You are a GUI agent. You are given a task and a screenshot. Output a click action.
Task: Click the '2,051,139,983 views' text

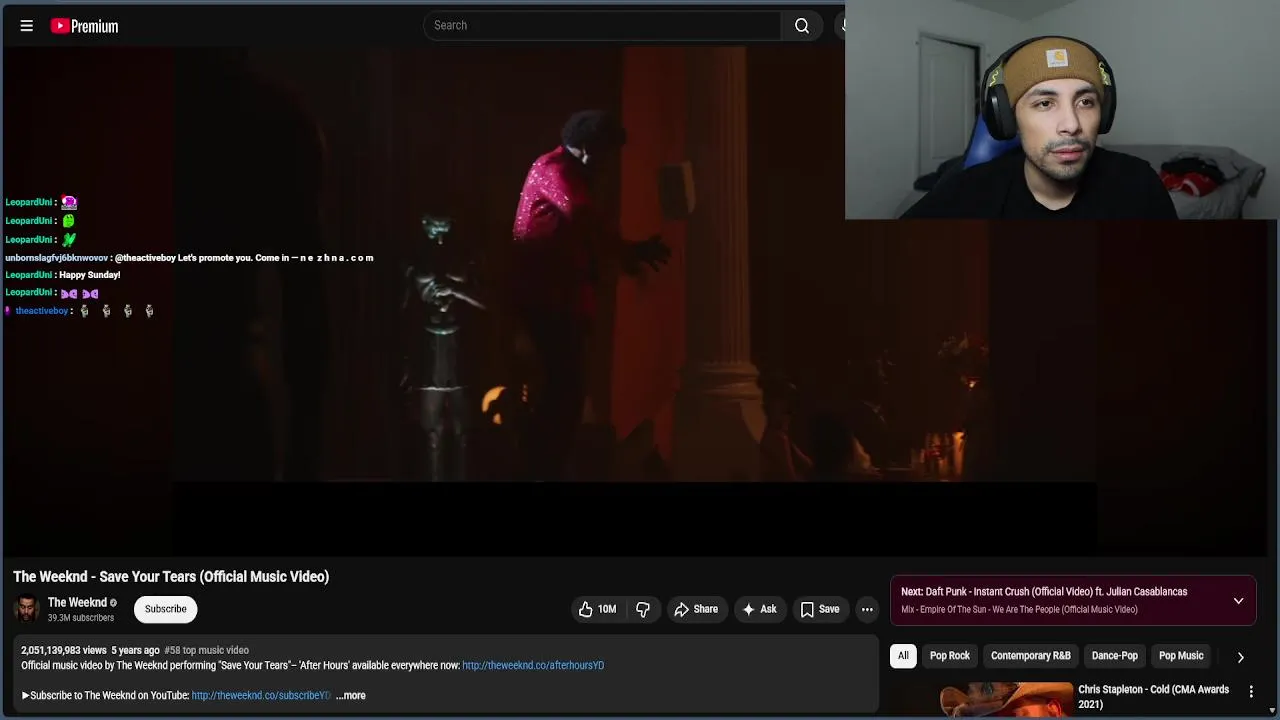click(64, 650)
